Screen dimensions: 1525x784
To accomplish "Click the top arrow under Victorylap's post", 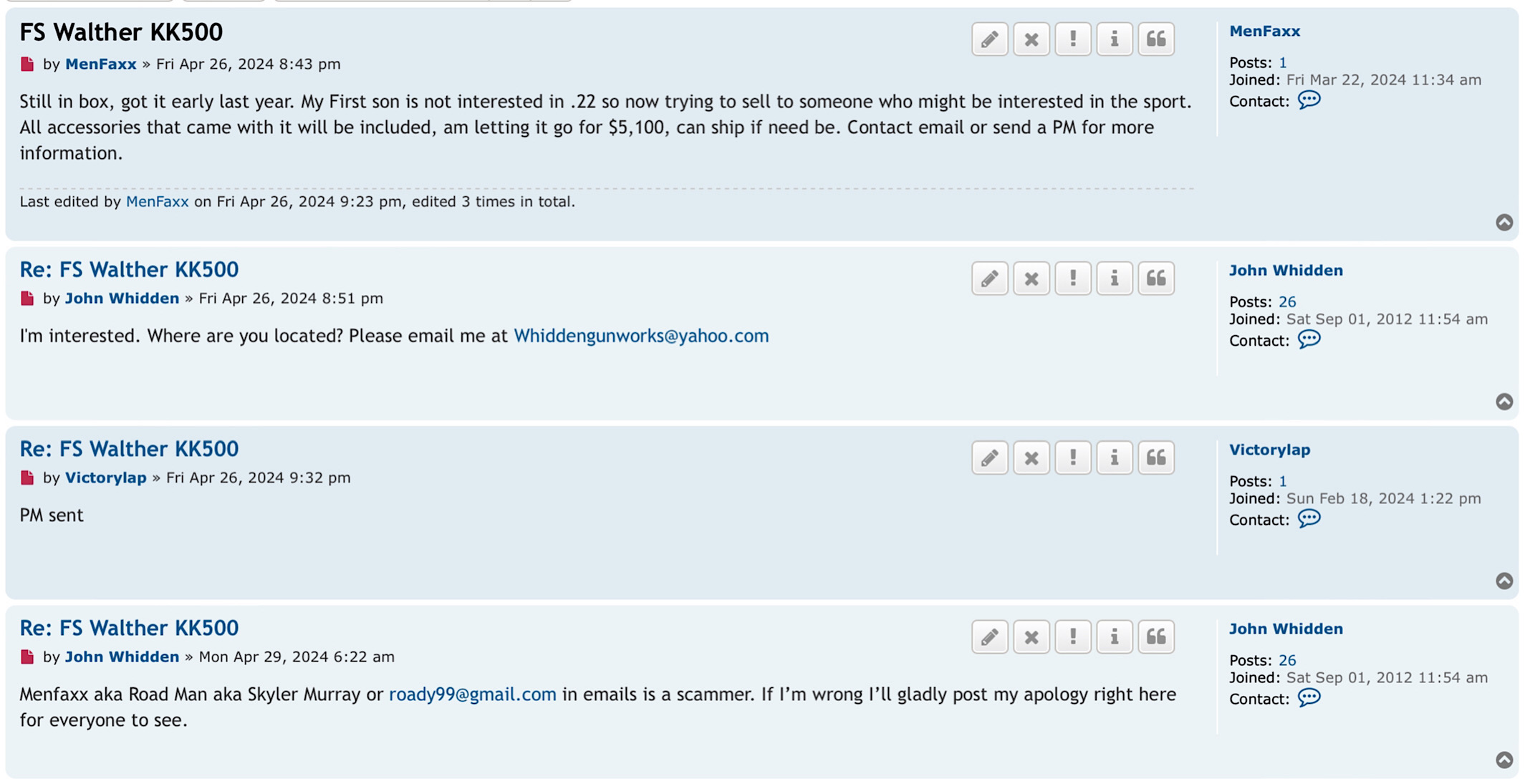I will [1504, 581].
